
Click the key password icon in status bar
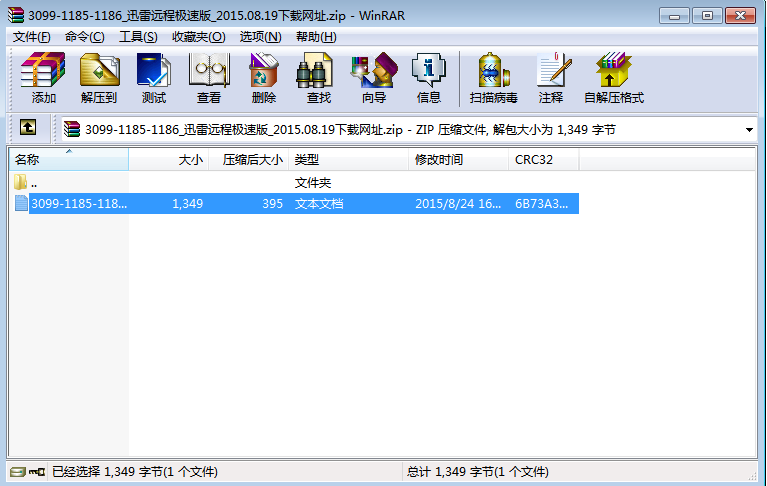click(37, 472)
